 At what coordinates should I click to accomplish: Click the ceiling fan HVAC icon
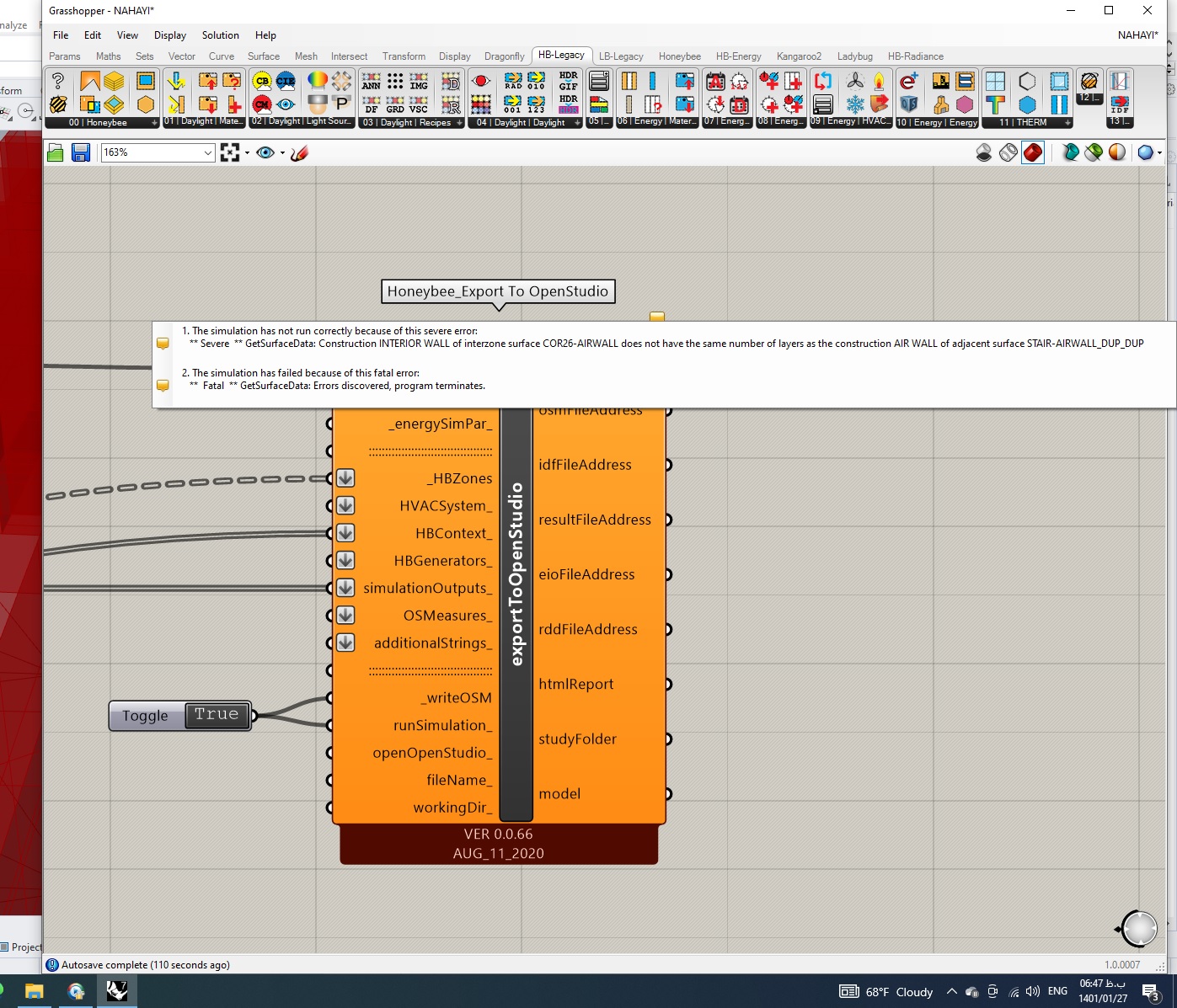pyautogui.click(x=855, y=81)
